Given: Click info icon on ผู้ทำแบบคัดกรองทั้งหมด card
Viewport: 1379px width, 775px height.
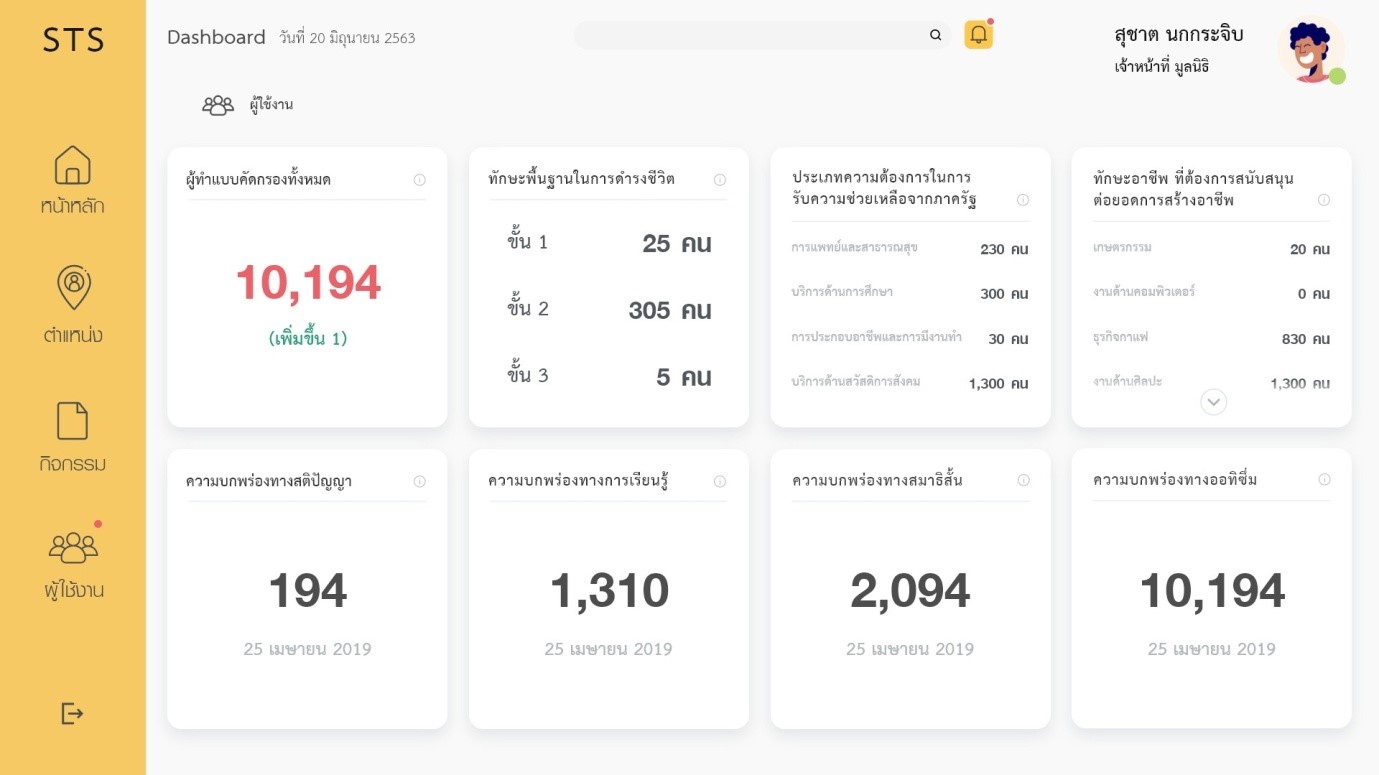Looking at the screenshot, I should click(419, 180).
